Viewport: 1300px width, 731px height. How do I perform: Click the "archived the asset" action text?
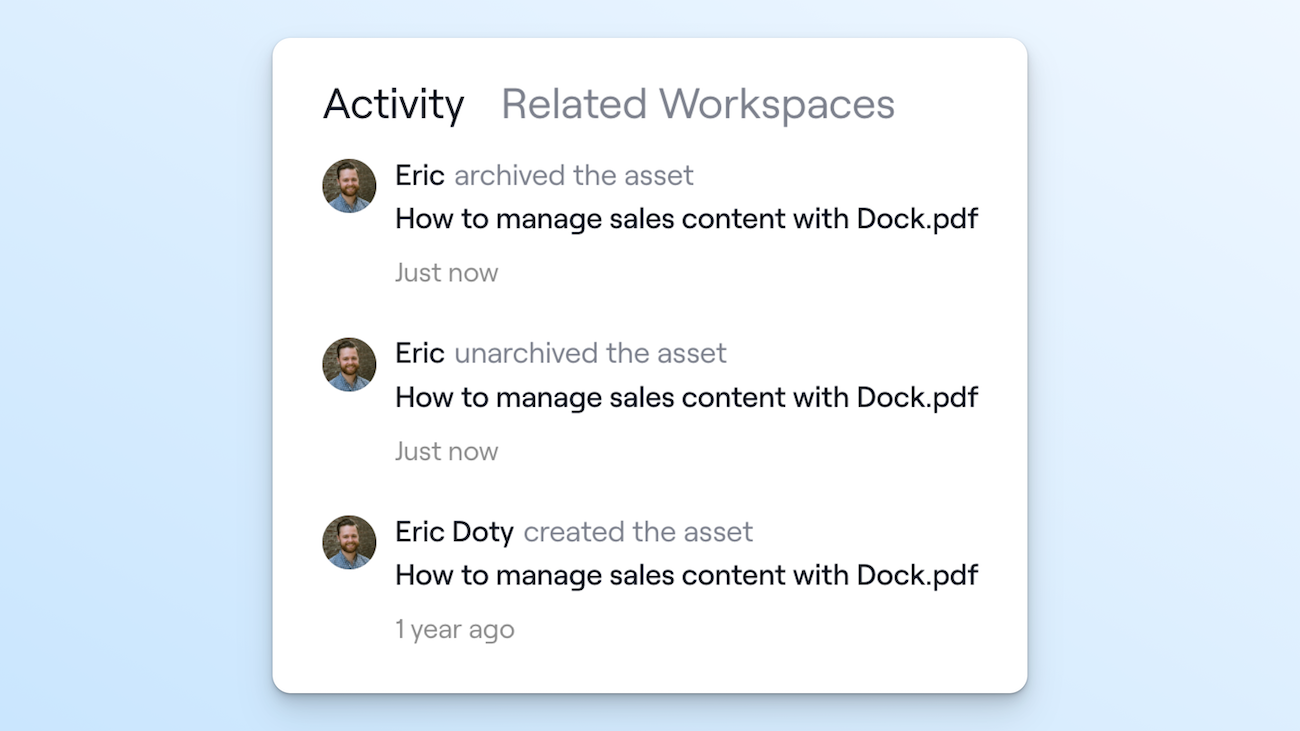click(x=573, y=176)
